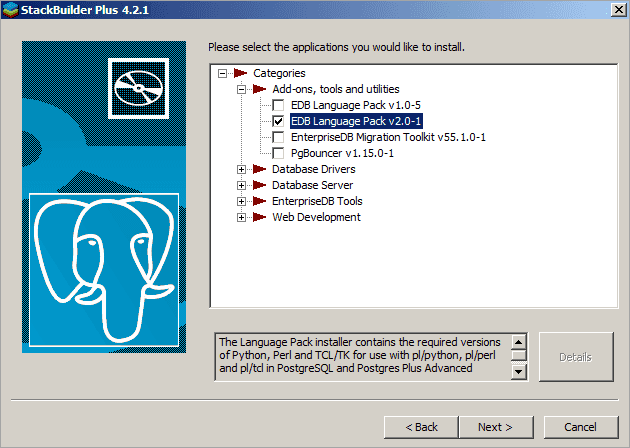Select the Categories tree label
630x448 pixels.
[279, 73]
